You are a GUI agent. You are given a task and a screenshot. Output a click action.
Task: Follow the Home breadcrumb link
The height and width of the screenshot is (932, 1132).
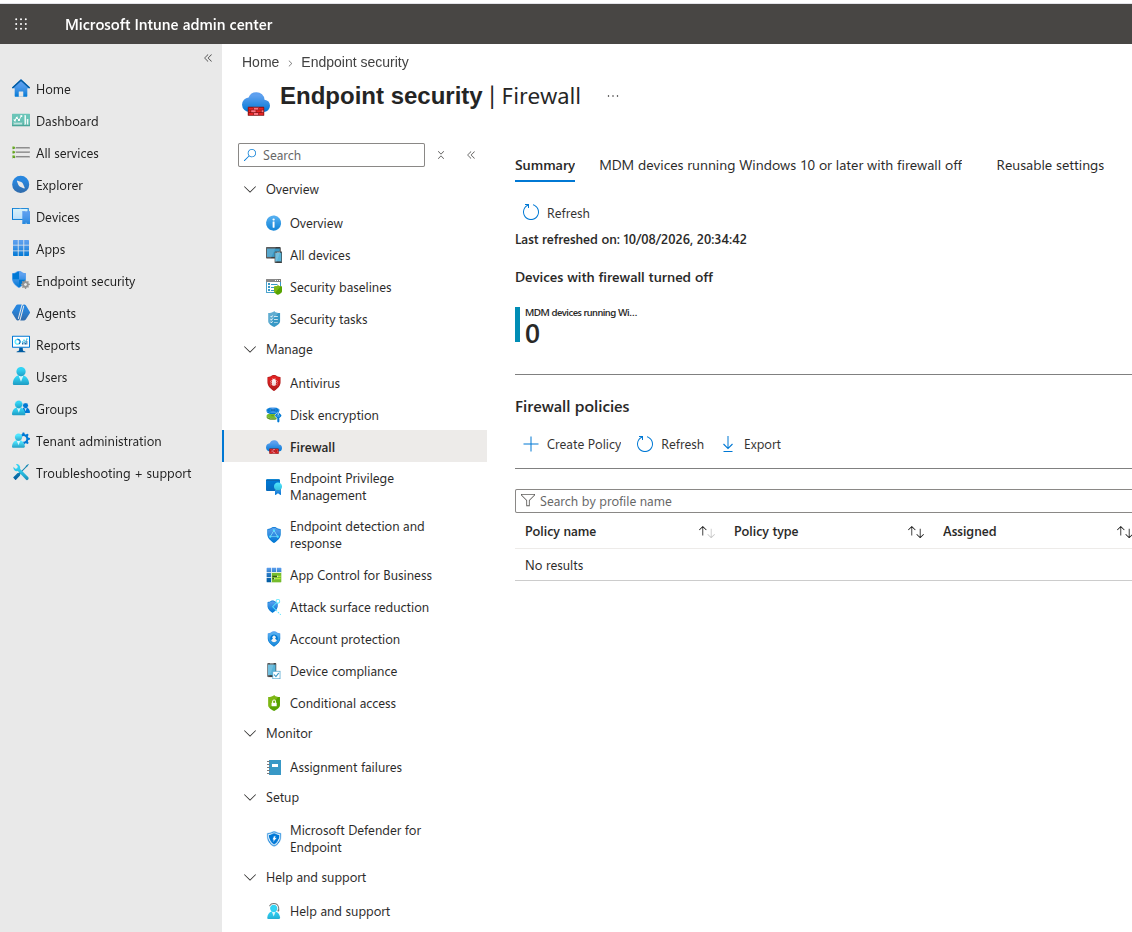[x=261, y=62]
